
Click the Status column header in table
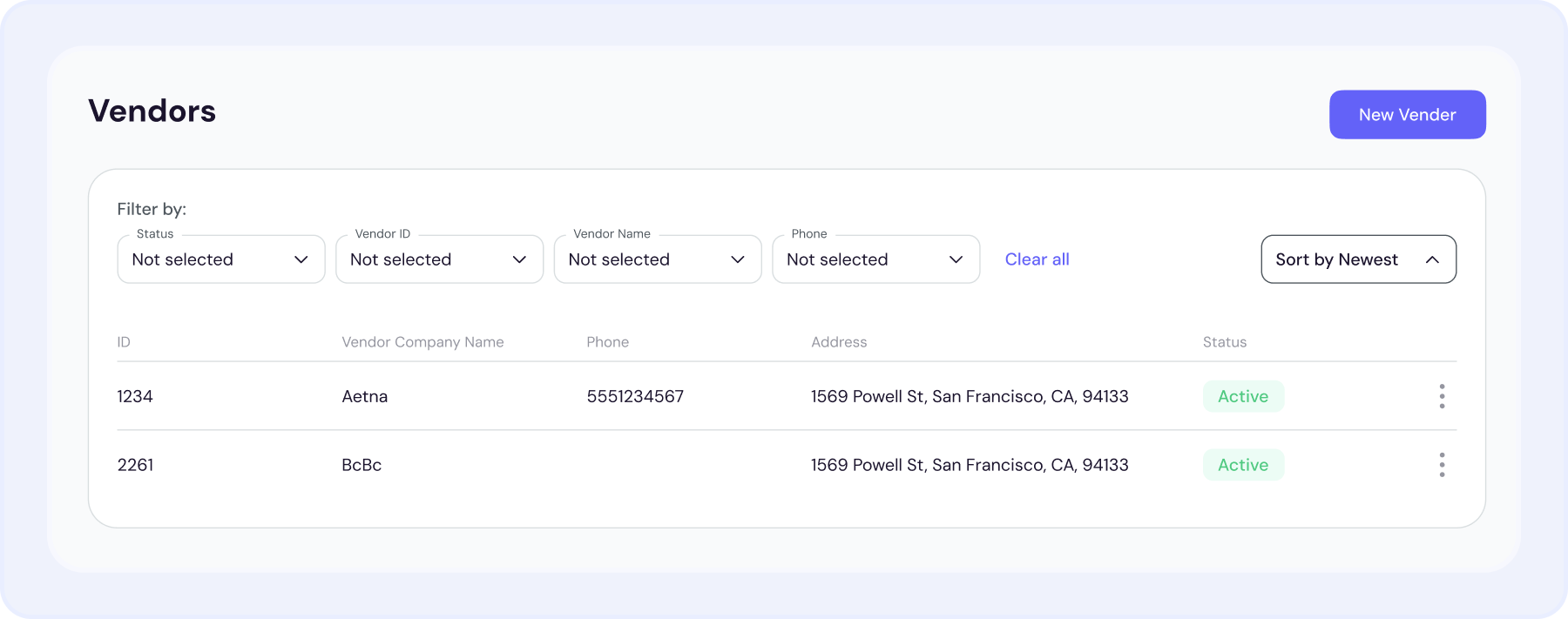coord(1224,342)
